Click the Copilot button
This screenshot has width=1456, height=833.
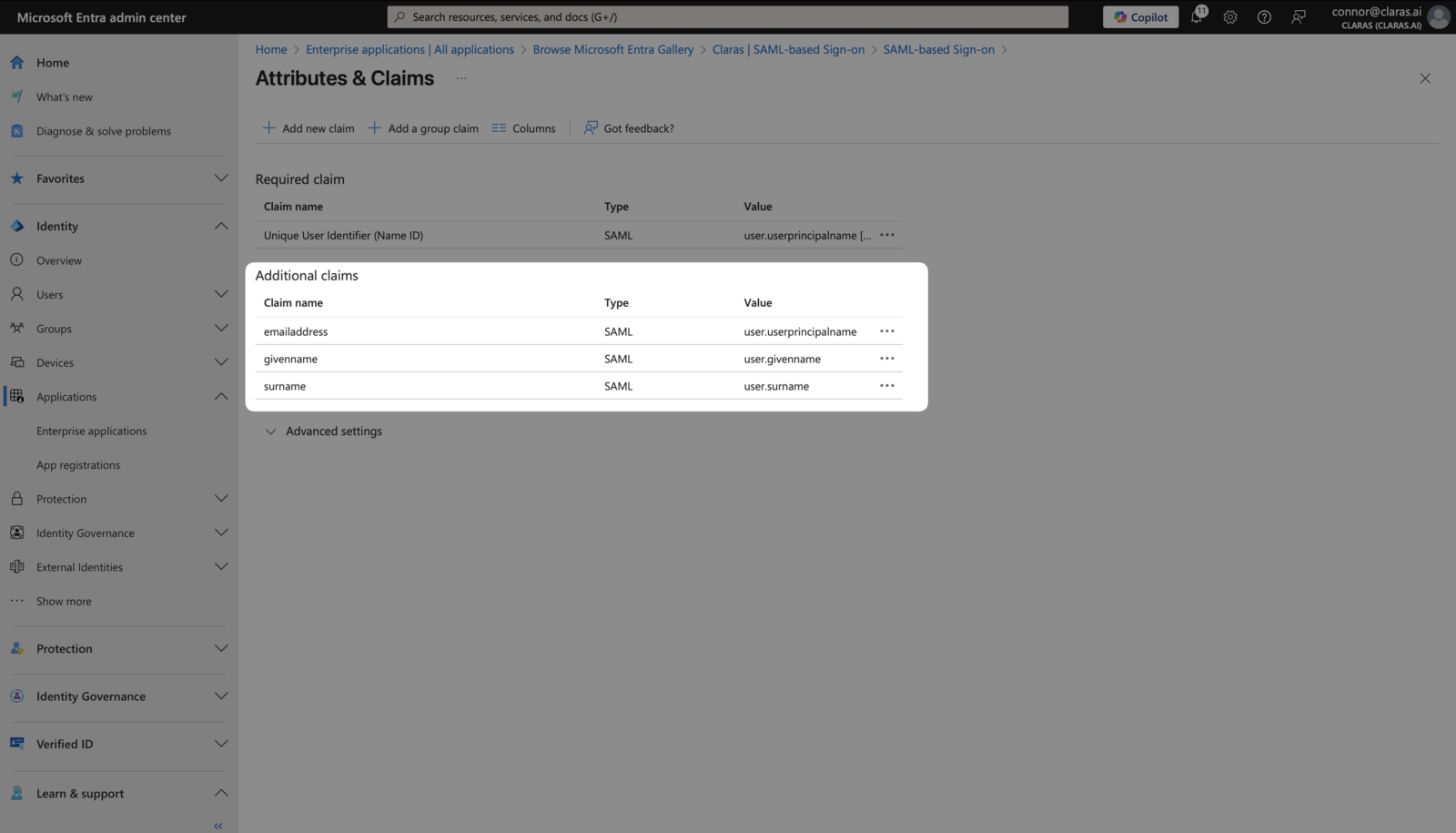(1141, 16)
